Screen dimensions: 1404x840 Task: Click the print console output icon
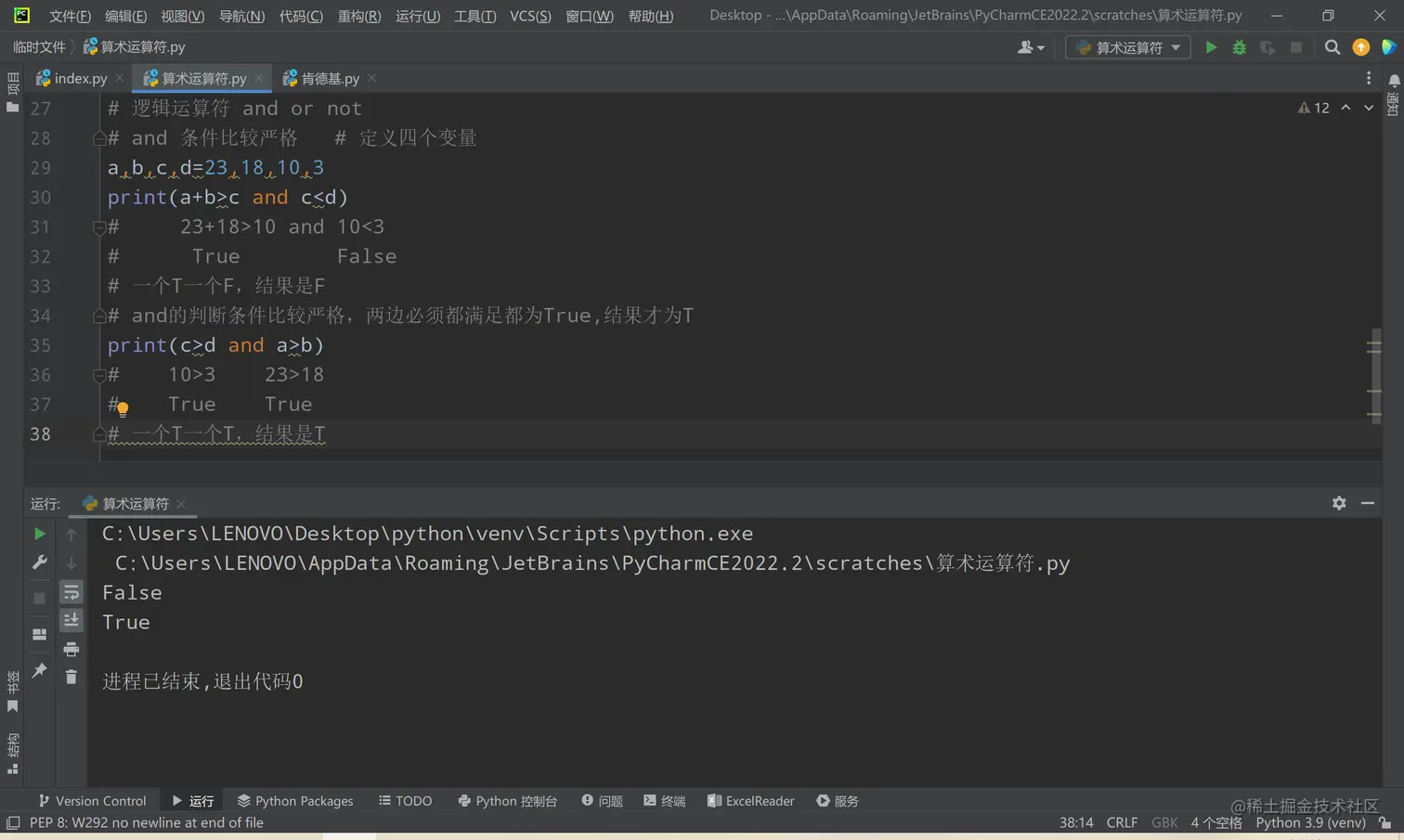click(x=71, y=649)
